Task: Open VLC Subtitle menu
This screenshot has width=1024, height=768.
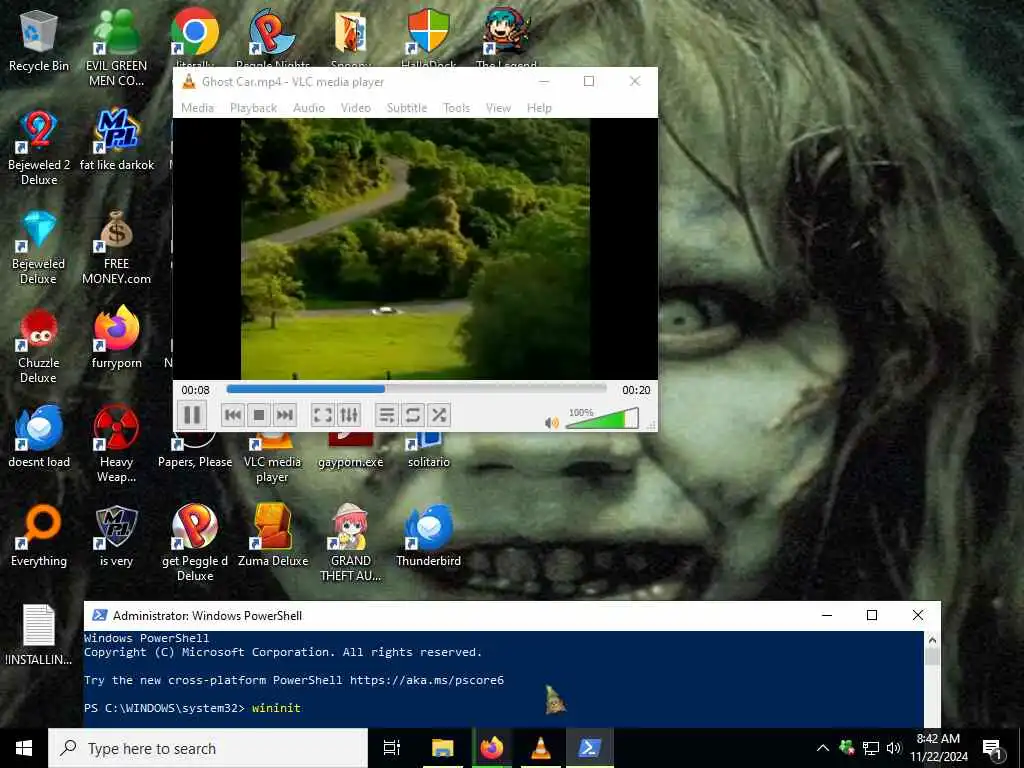Action: pos(407,108)
